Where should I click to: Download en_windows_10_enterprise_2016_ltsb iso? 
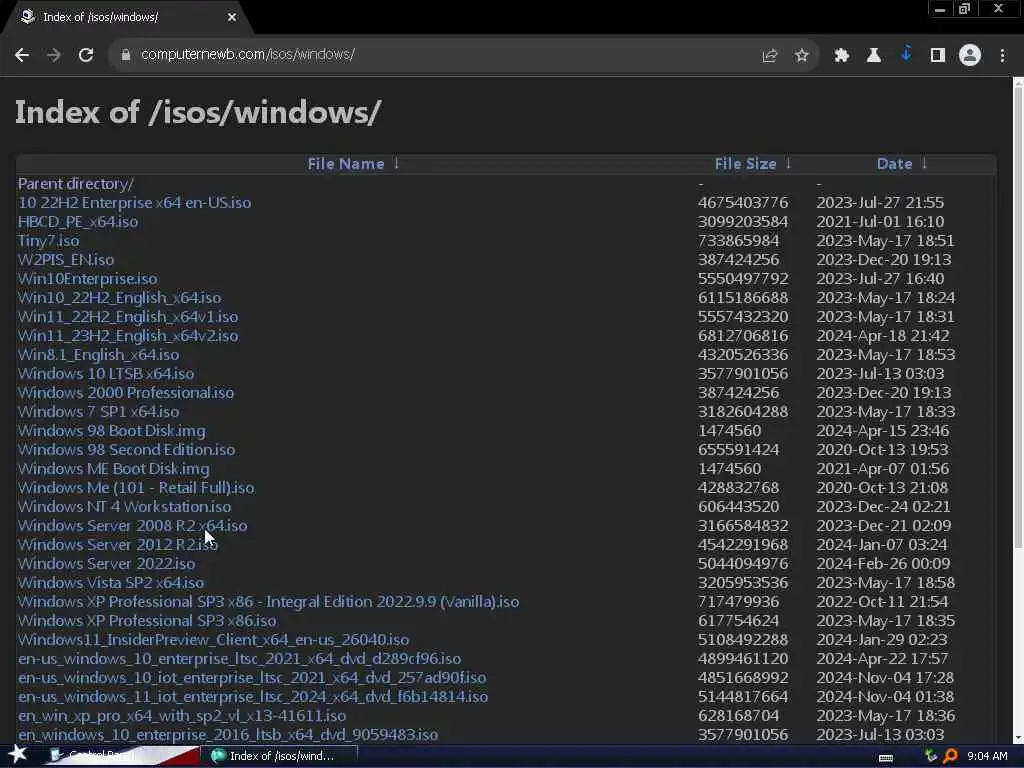tap(228, 735)
